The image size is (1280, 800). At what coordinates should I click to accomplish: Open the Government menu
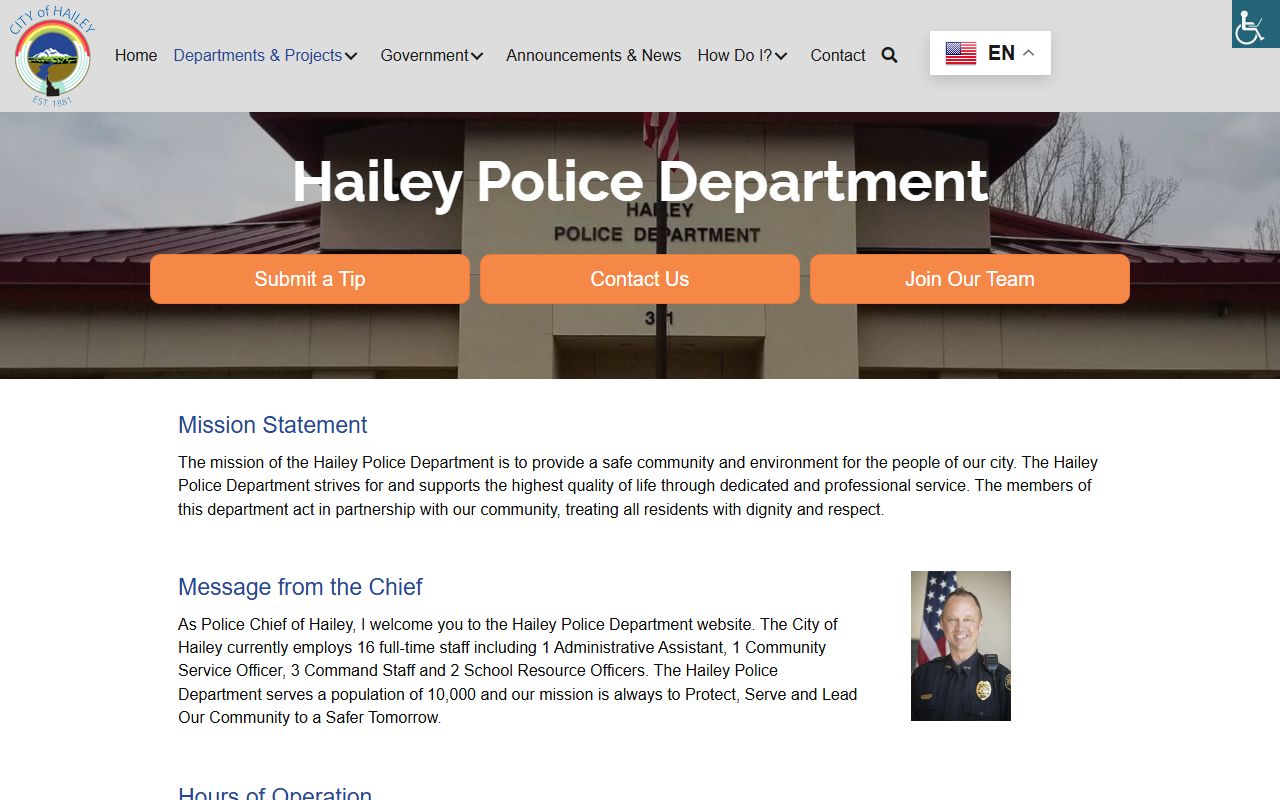click(x=424, y=55)
